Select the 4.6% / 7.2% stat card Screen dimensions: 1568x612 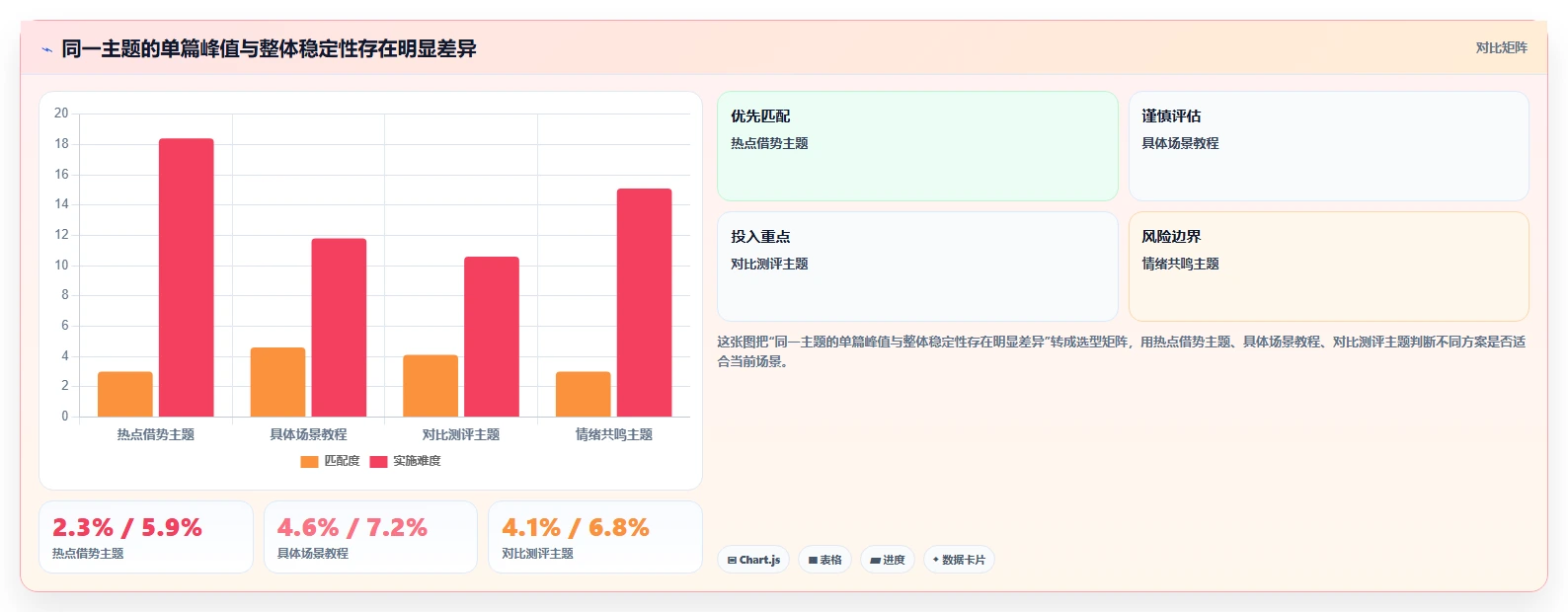coord(370,537)
